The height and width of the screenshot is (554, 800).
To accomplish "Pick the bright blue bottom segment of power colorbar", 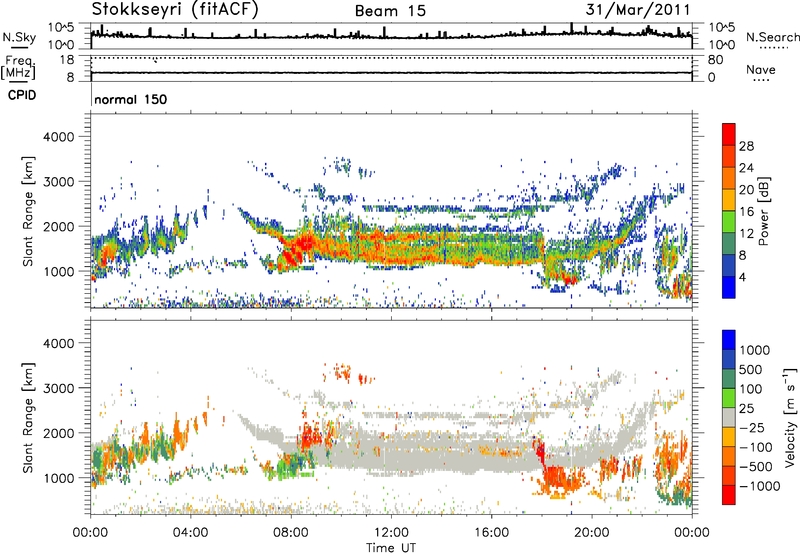I will click(729, 288).
